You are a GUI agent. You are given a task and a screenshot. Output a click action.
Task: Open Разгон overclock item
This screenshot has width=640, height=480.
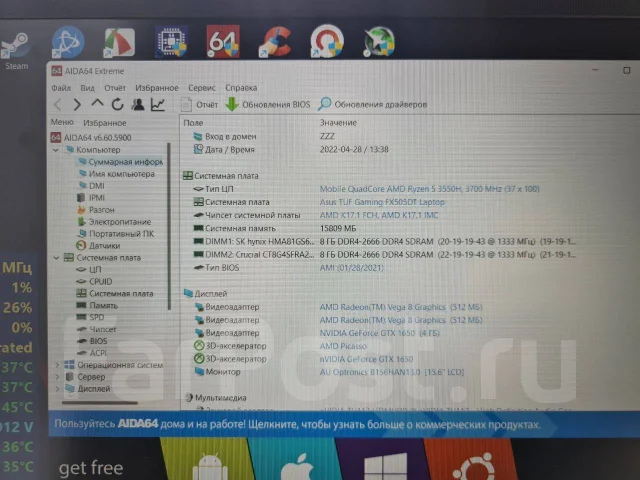coord(96,210)
